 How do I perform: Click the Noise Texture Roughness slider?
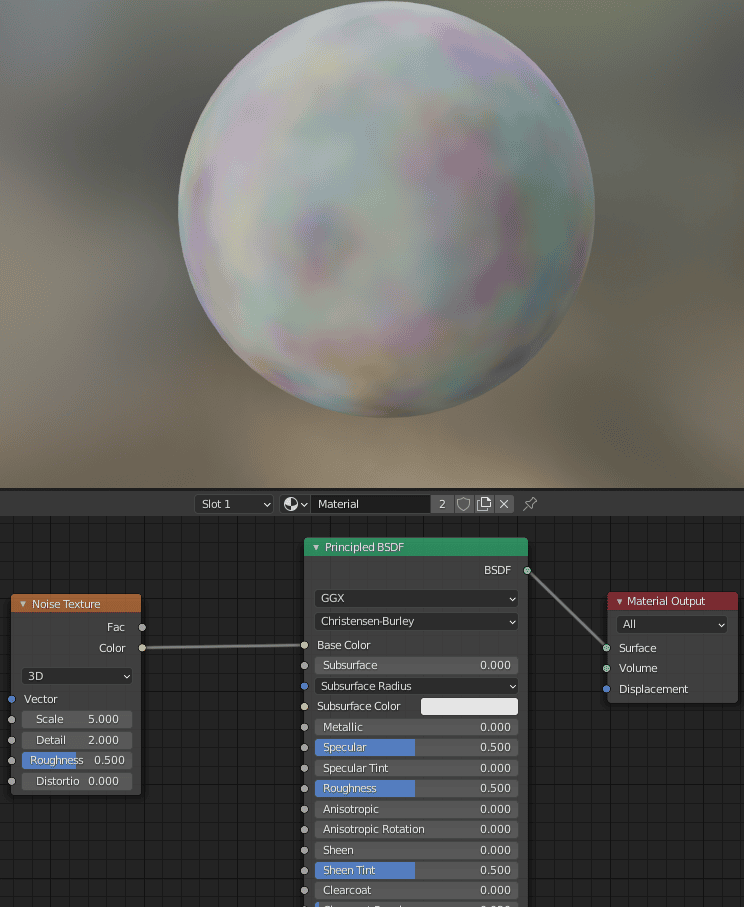click(77, 761)
